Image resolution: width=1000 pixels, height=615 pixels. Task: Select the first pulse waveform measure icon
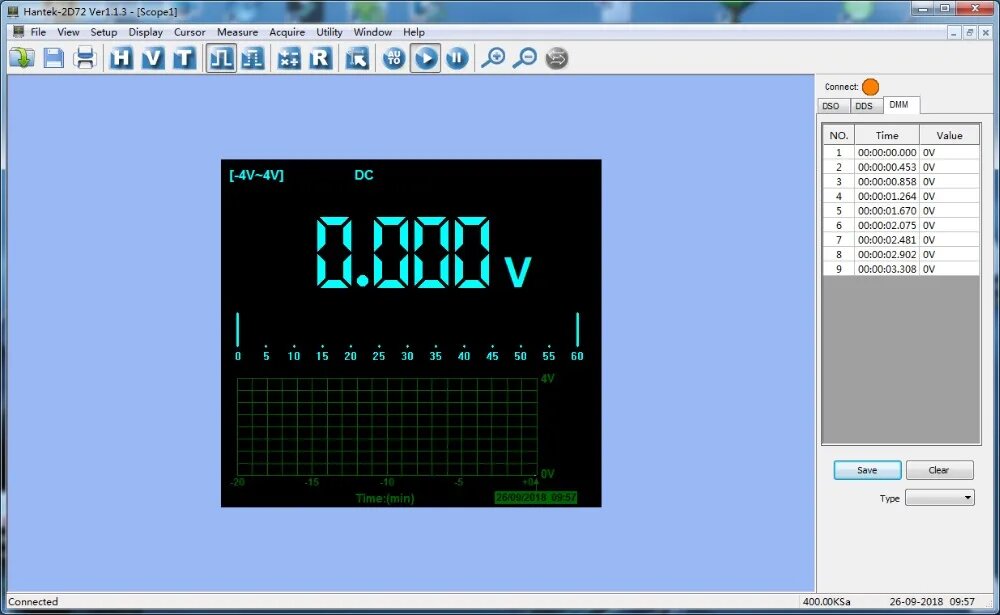(221, 58)
